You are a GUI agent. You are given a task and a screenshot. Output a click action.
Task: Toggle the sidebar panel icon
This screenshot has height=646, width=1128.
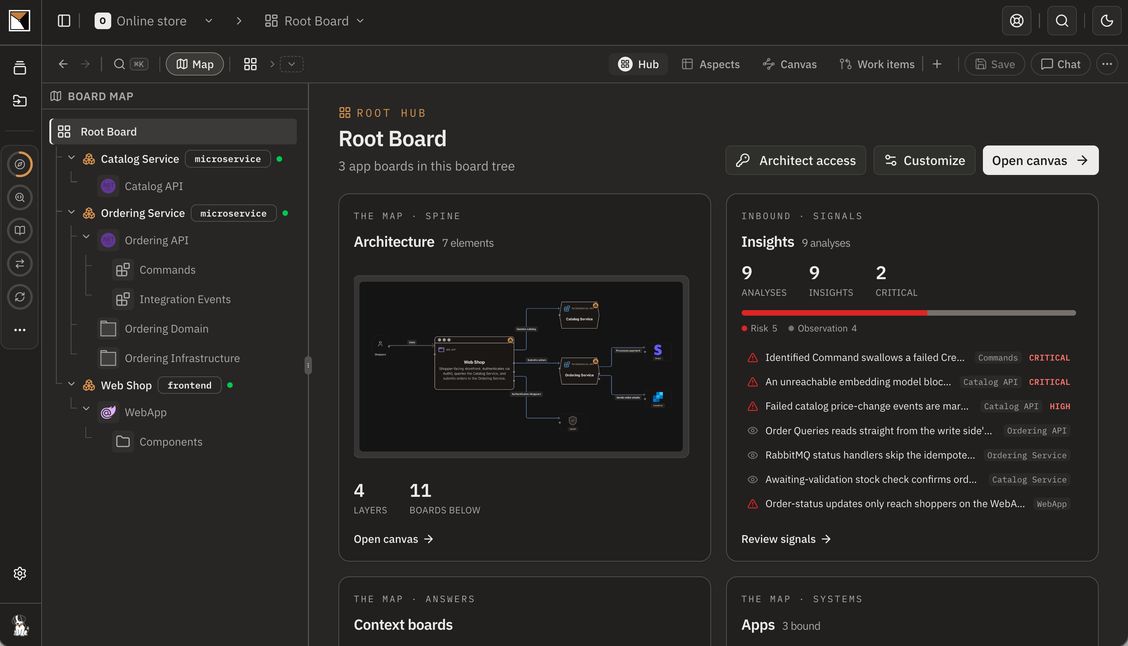tap(64, 21)
